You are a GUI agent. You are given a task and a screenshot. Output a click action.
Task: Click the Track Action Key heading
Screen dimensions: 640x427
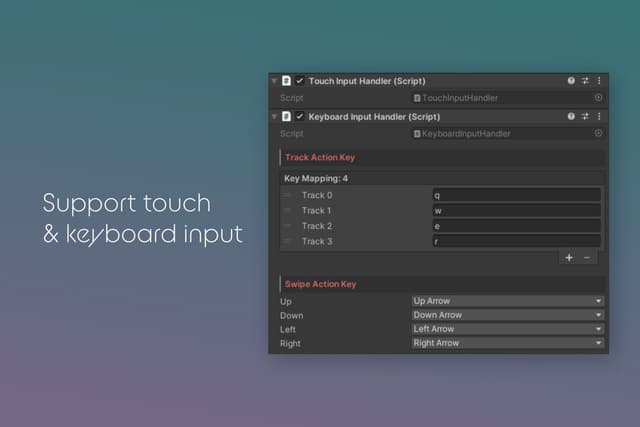pyautogui.click(x=320, y=157)
